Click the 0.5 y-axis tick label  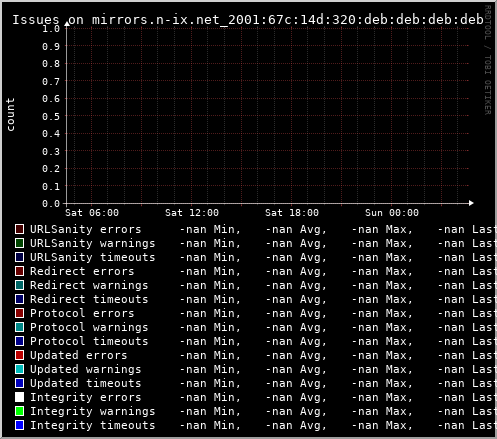click(x=51, y=116)
